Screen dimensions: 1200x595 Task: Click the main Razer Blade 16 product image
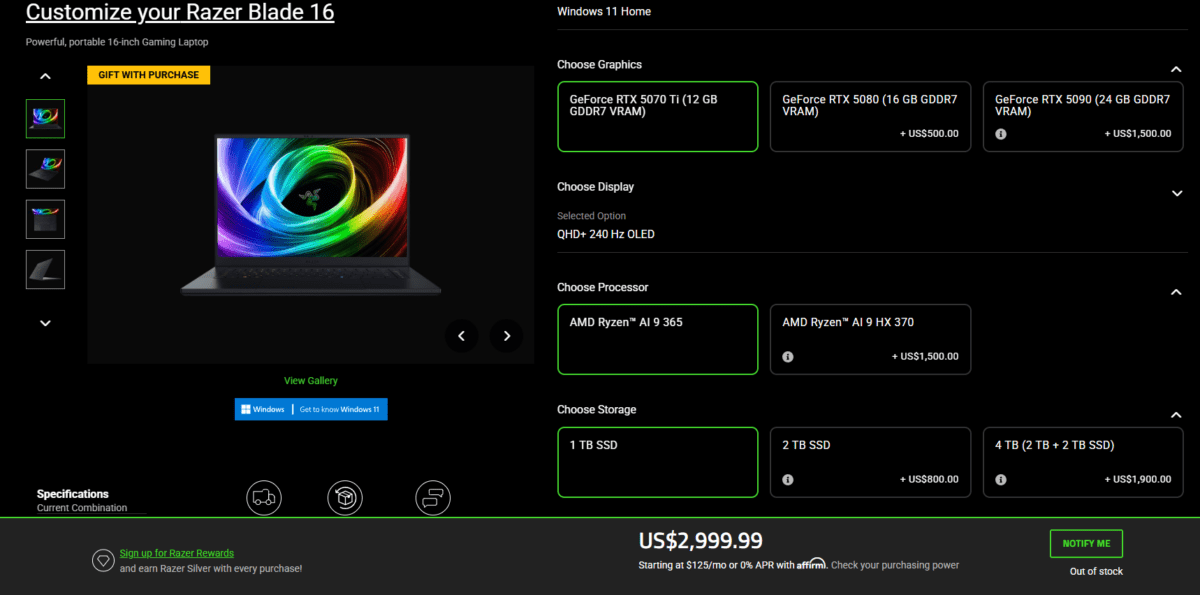pyautogui.click(x=311, y=215)
